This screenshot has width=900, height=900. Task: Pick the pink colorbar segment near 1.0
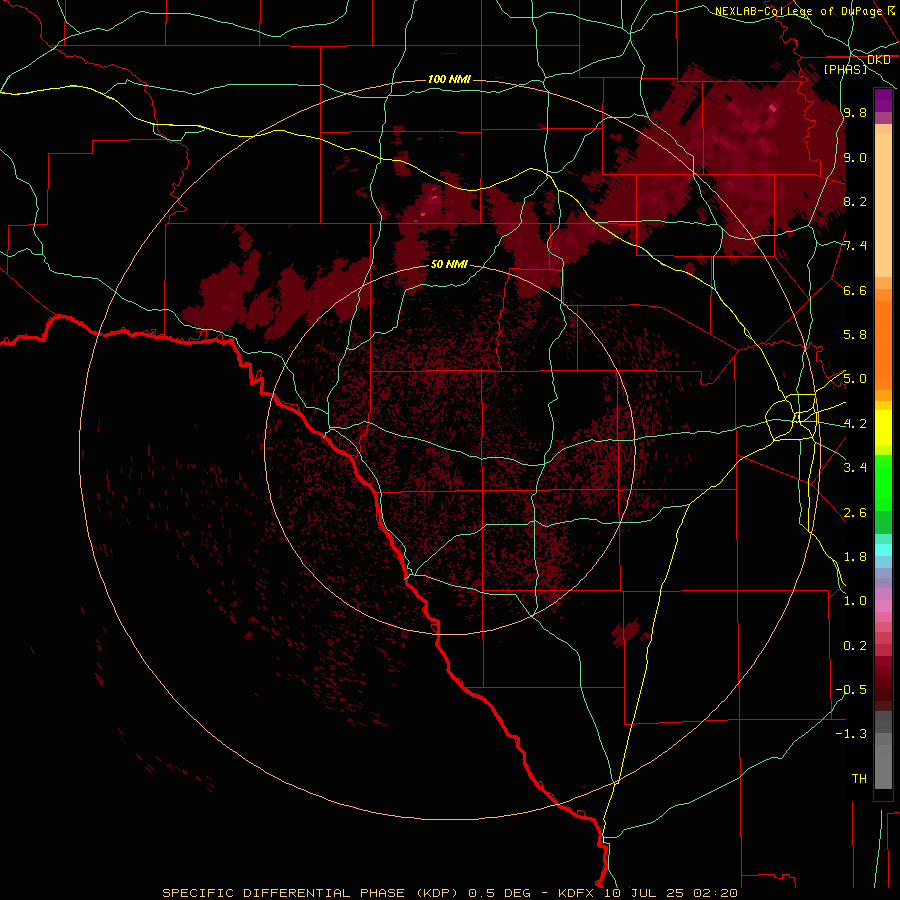click(883, 606)
